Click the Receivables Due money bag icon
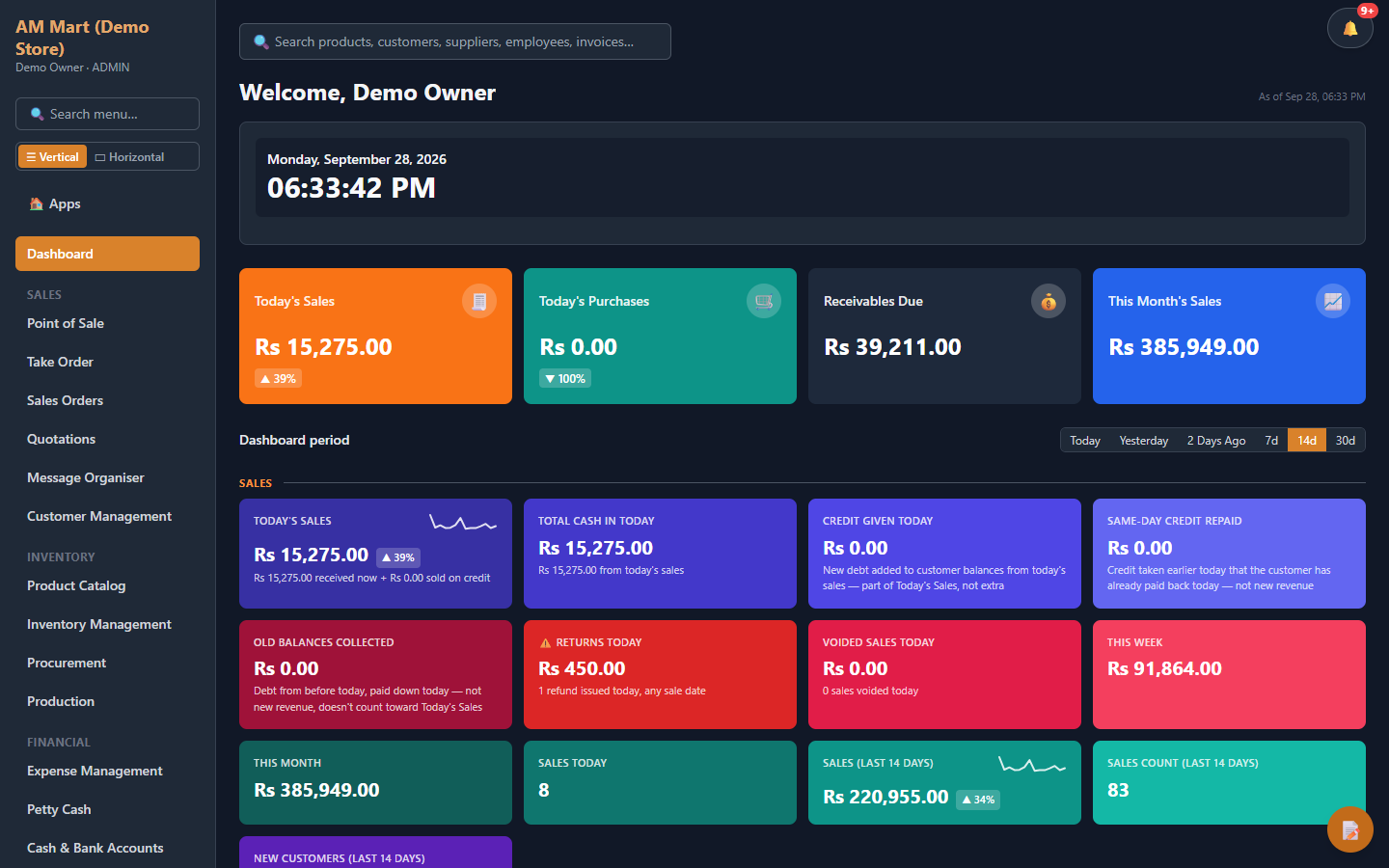 pos(1049,301)
